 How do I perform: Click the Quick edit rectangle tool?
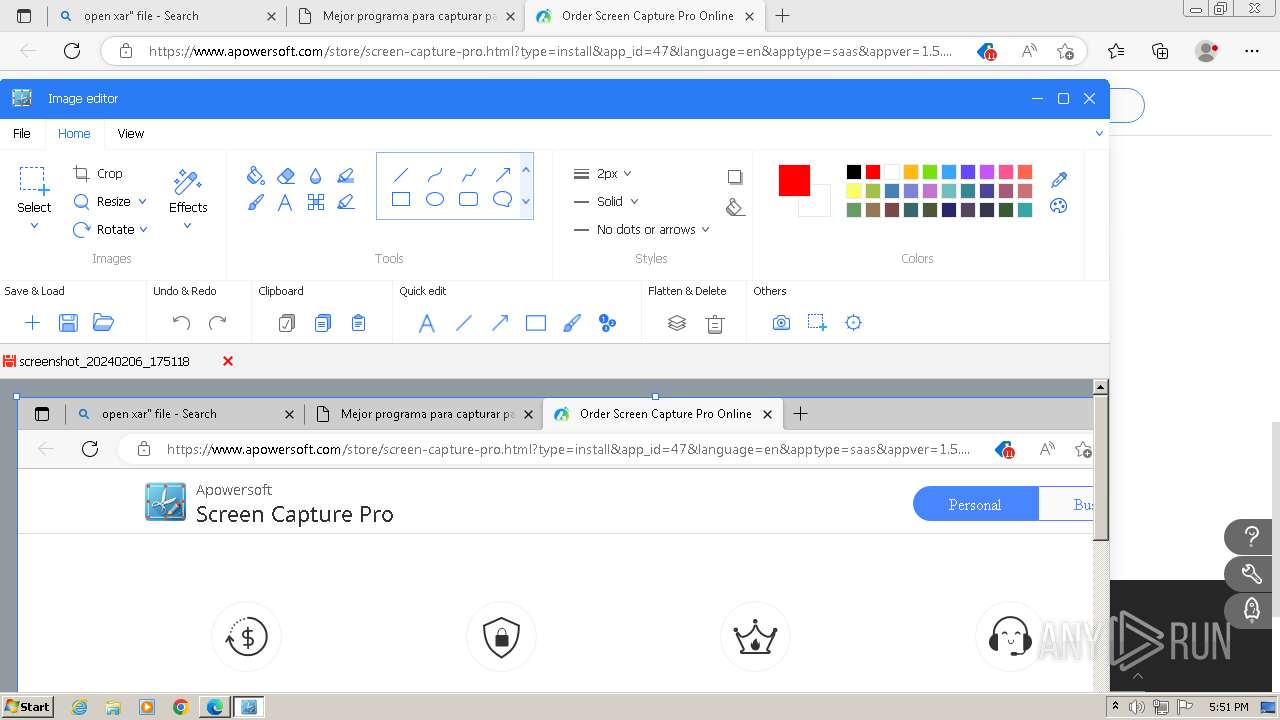[x=536, y=322]
